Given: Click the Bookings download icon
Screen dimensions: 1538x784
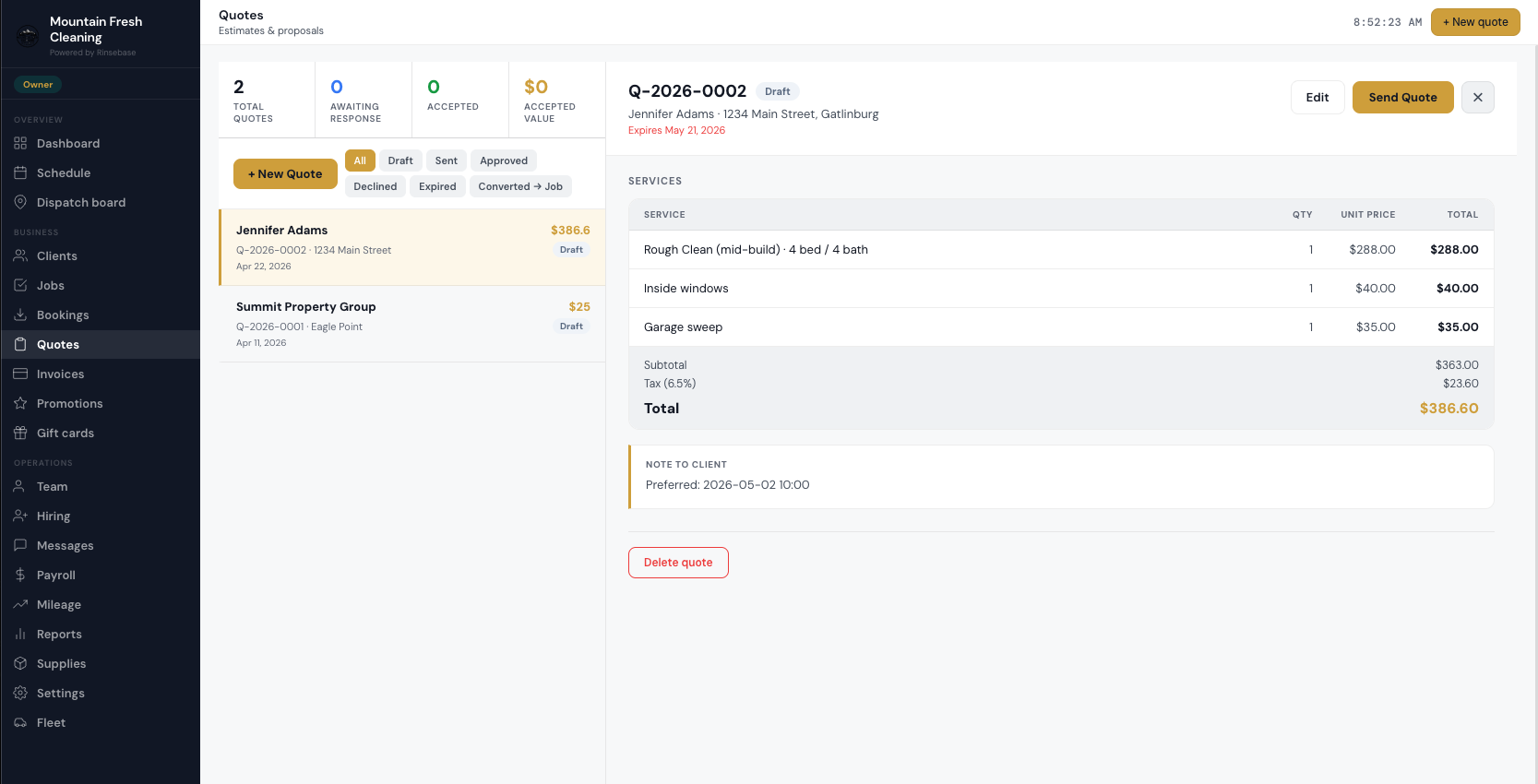Looking at the screenshot, I should pyautogui.click(x=20, y=315).
